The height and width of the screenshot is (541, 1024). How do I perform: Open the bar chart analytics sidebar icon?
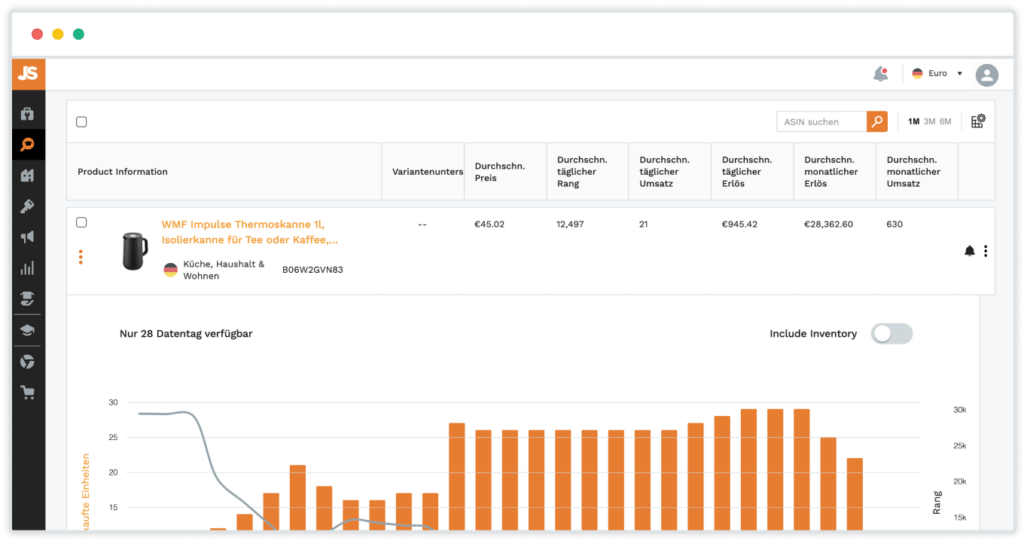tap(27, 268)
